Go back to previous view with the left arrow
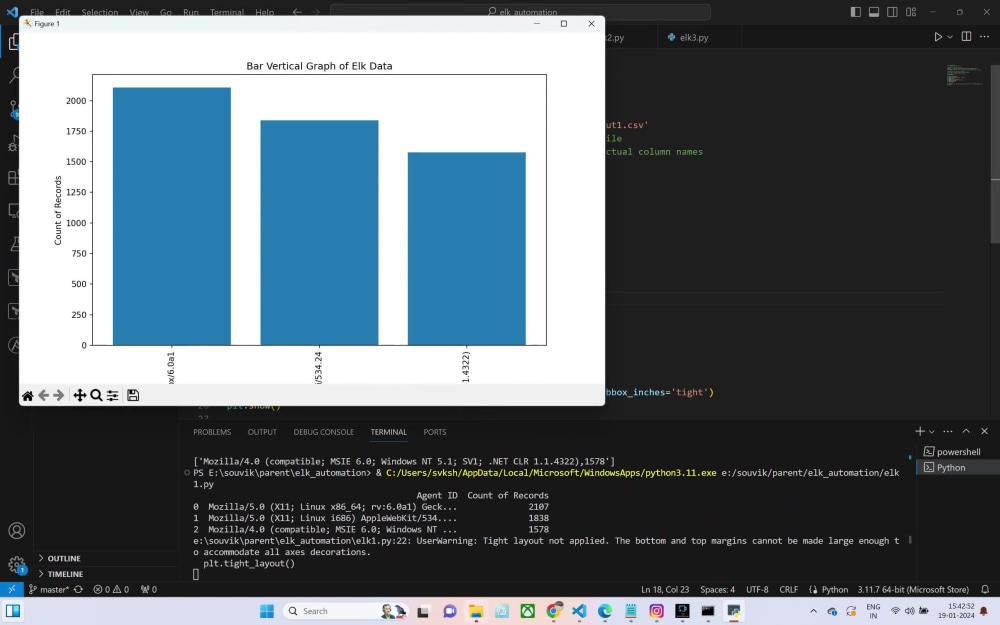Viewport: 1000px width, 625px height. pyautogui.click(x=44, y=395)
